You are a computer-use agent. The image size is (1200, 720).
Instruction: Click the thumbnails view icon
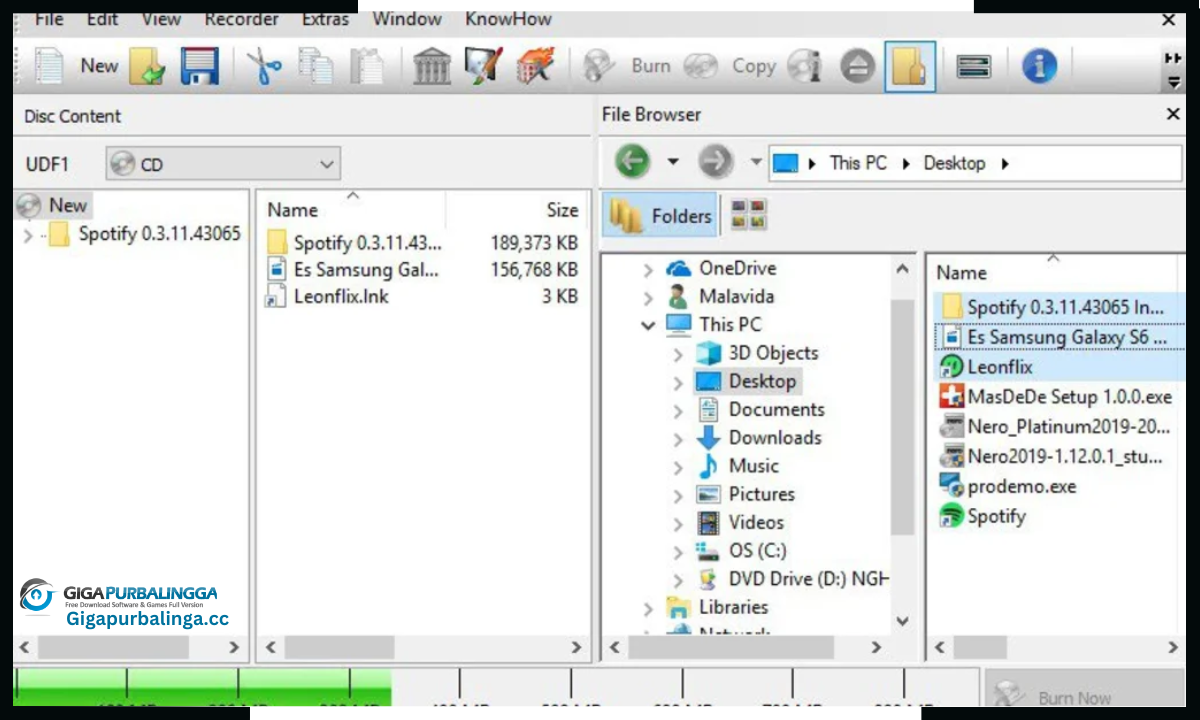748,215
